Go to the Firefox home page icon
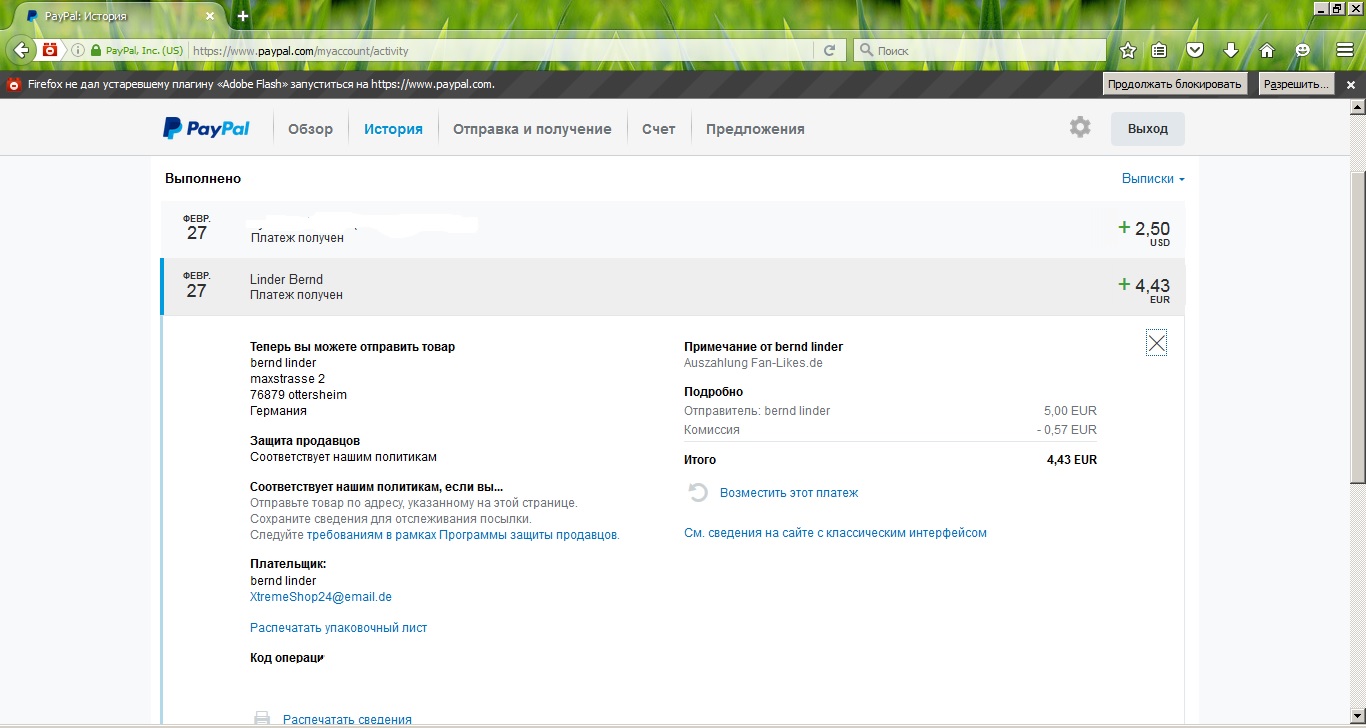 [x=1266, y=50]
